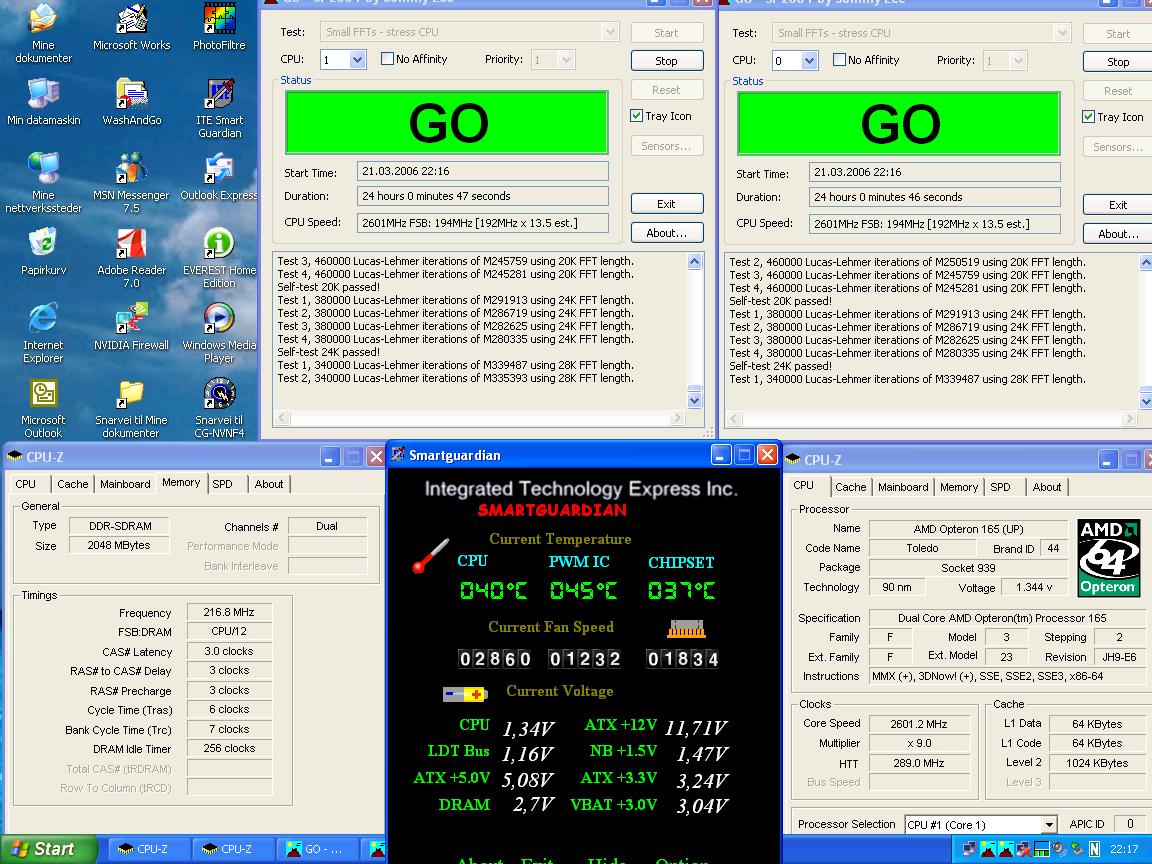The height and width of the screenshot is (864, 1152).
Task: Select Cache tab in right CPU-Z
Action: (x=851, y=487)
